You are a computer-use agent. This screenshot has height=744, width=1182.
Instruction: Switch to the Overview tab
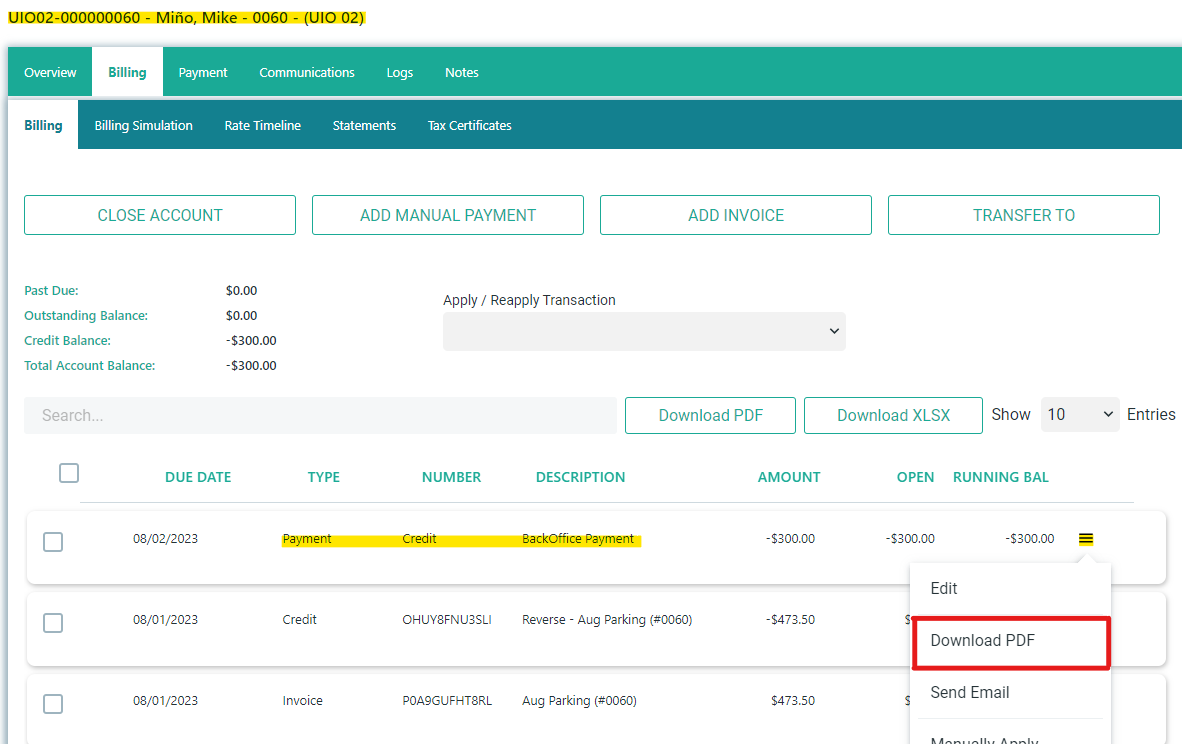tap(50, 73)
